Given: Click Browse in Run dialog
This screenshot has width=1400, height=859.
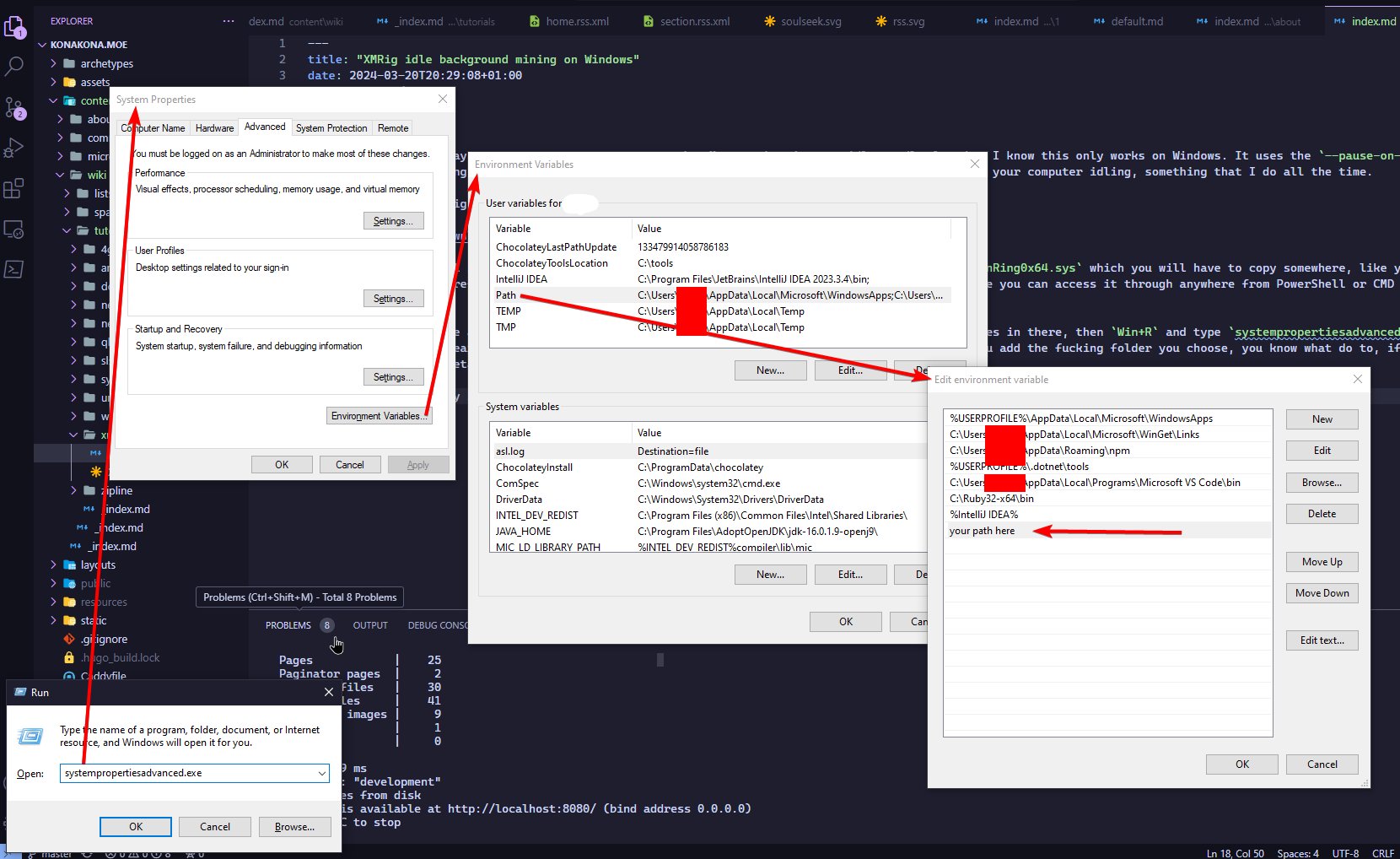Looking at the screenshot, I should (x=294, y=827).
